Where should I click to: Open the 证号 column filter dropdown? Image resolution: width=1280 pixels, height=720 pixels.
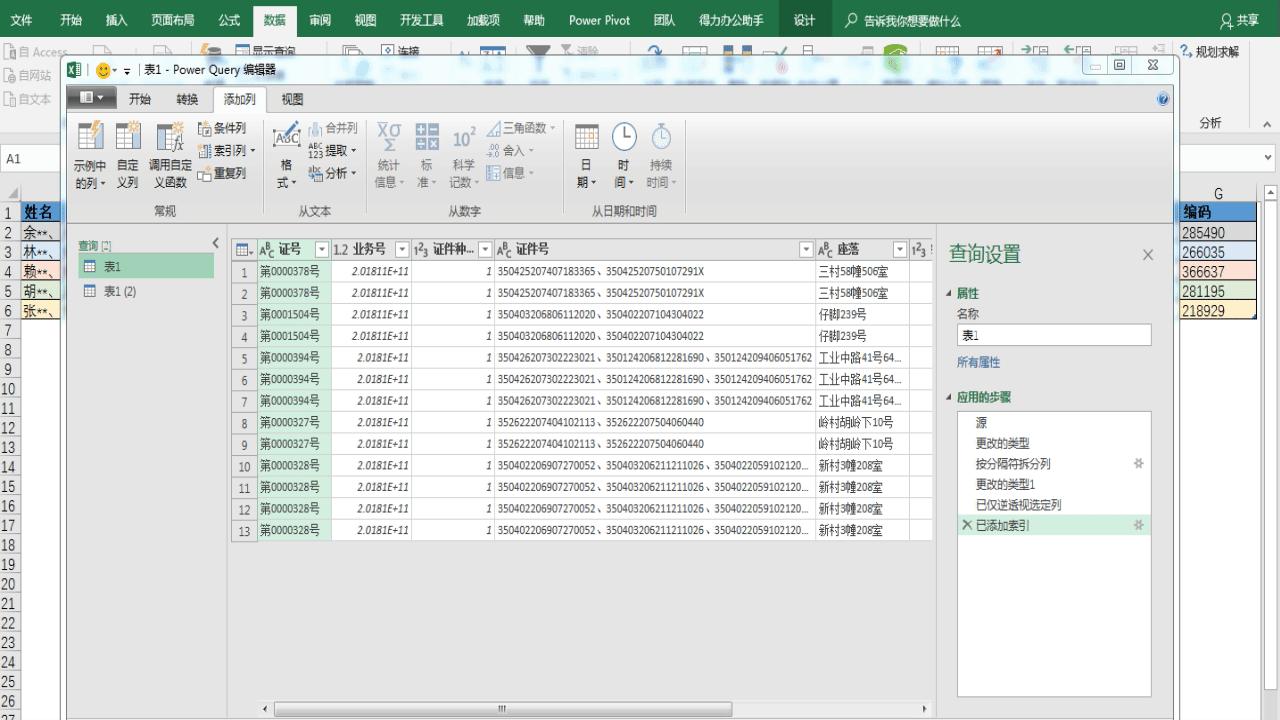321,250
